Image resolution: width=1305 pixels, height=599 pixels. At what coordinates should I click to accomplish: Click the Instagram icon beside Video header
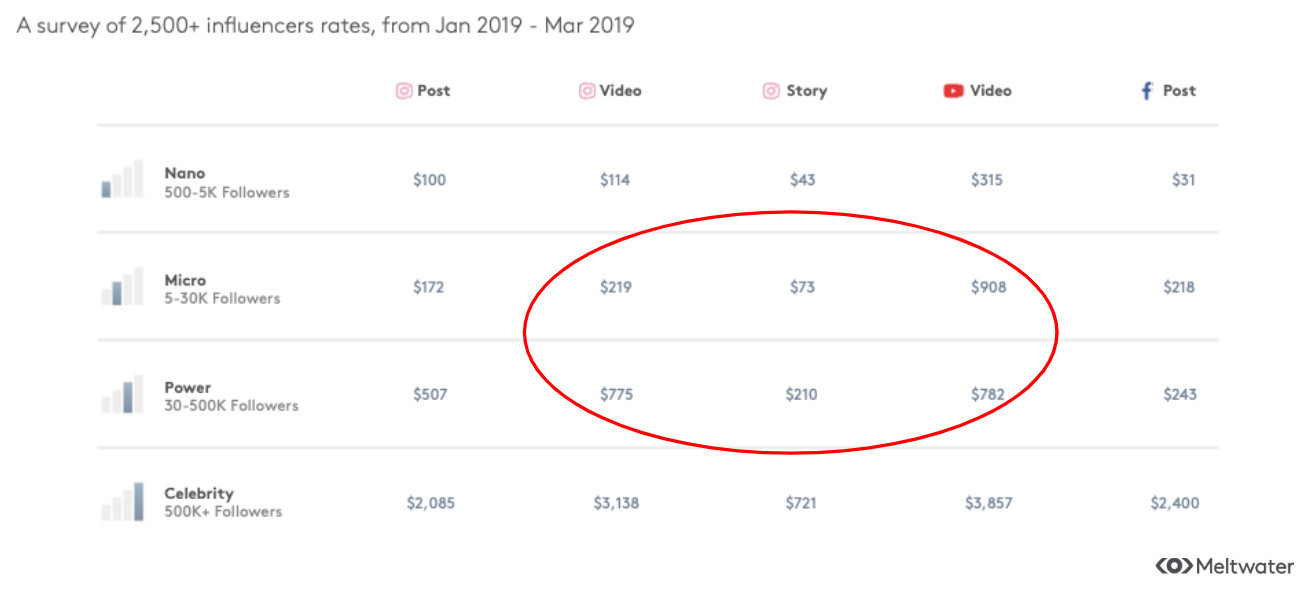click(587, 91)
